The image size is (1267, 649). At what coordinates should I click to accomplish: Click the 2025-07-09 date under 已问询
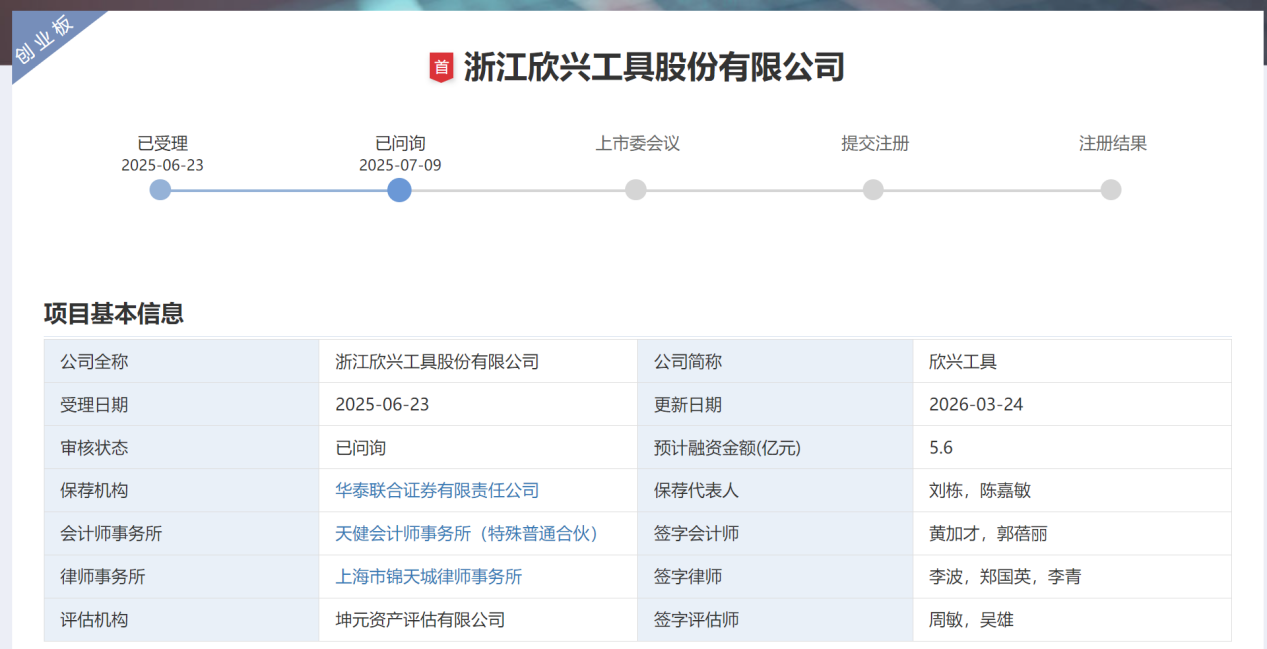pyautogui.click(x=400, y=165)
